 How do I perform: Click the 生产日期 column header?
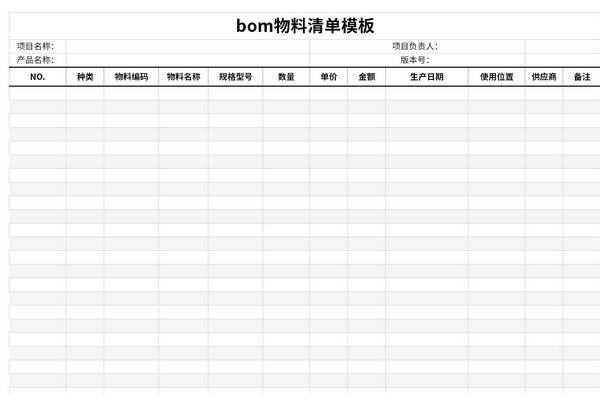[x=427, y=77]
